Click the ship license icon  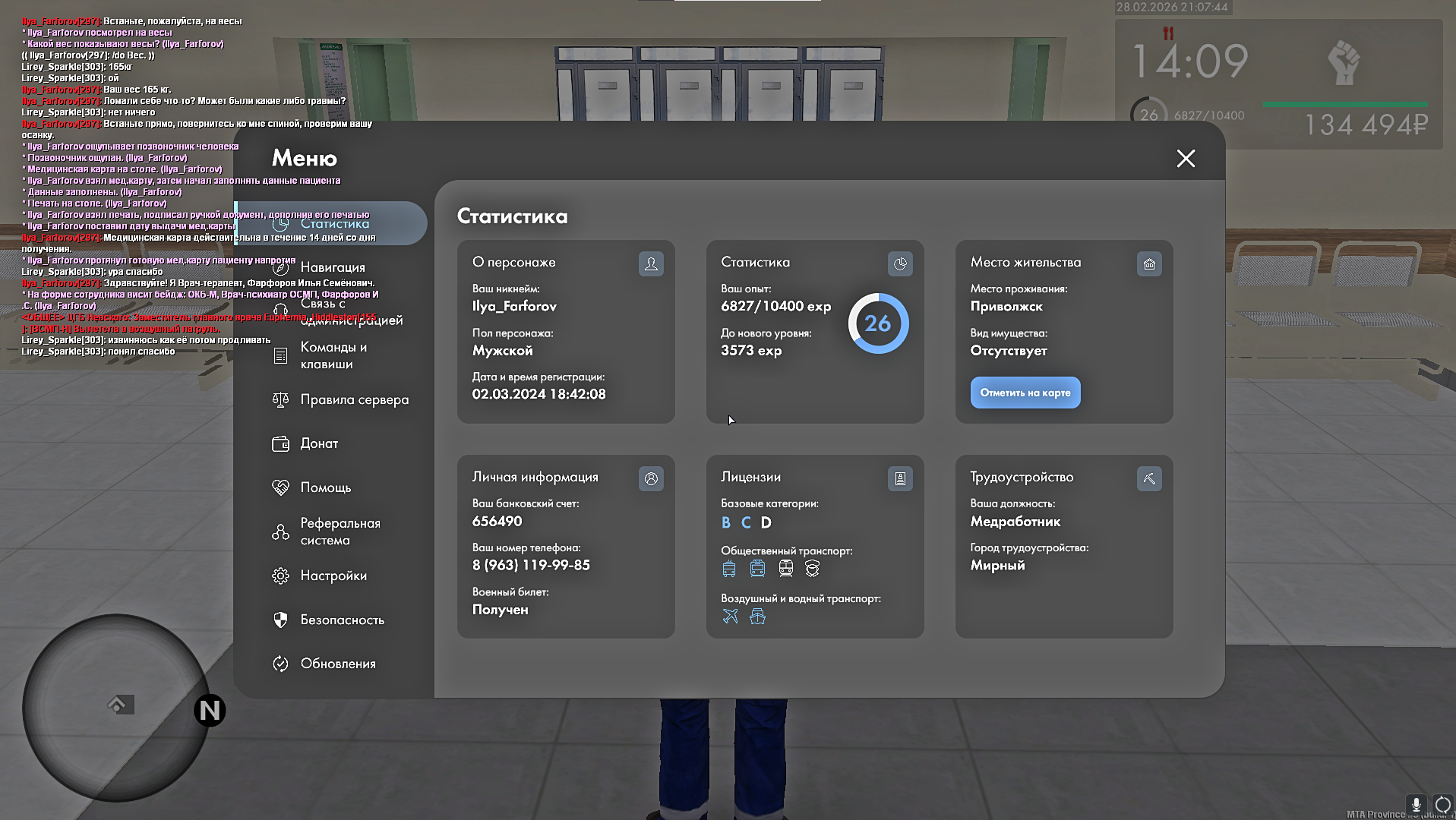pyautogui.click(x=757, y=617)
